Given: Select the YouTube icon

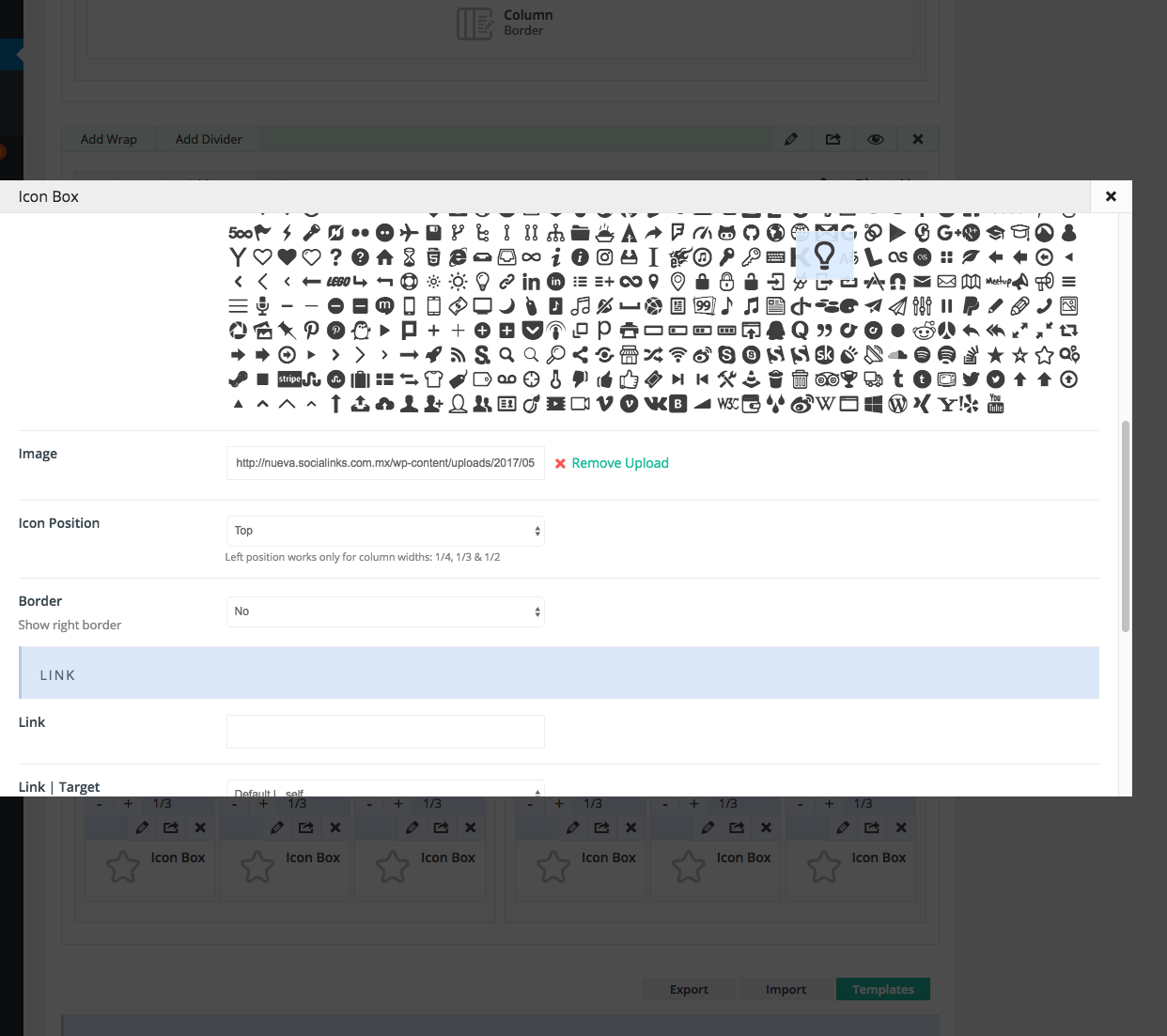Looking at the screenshot, I should click(995, 404).
